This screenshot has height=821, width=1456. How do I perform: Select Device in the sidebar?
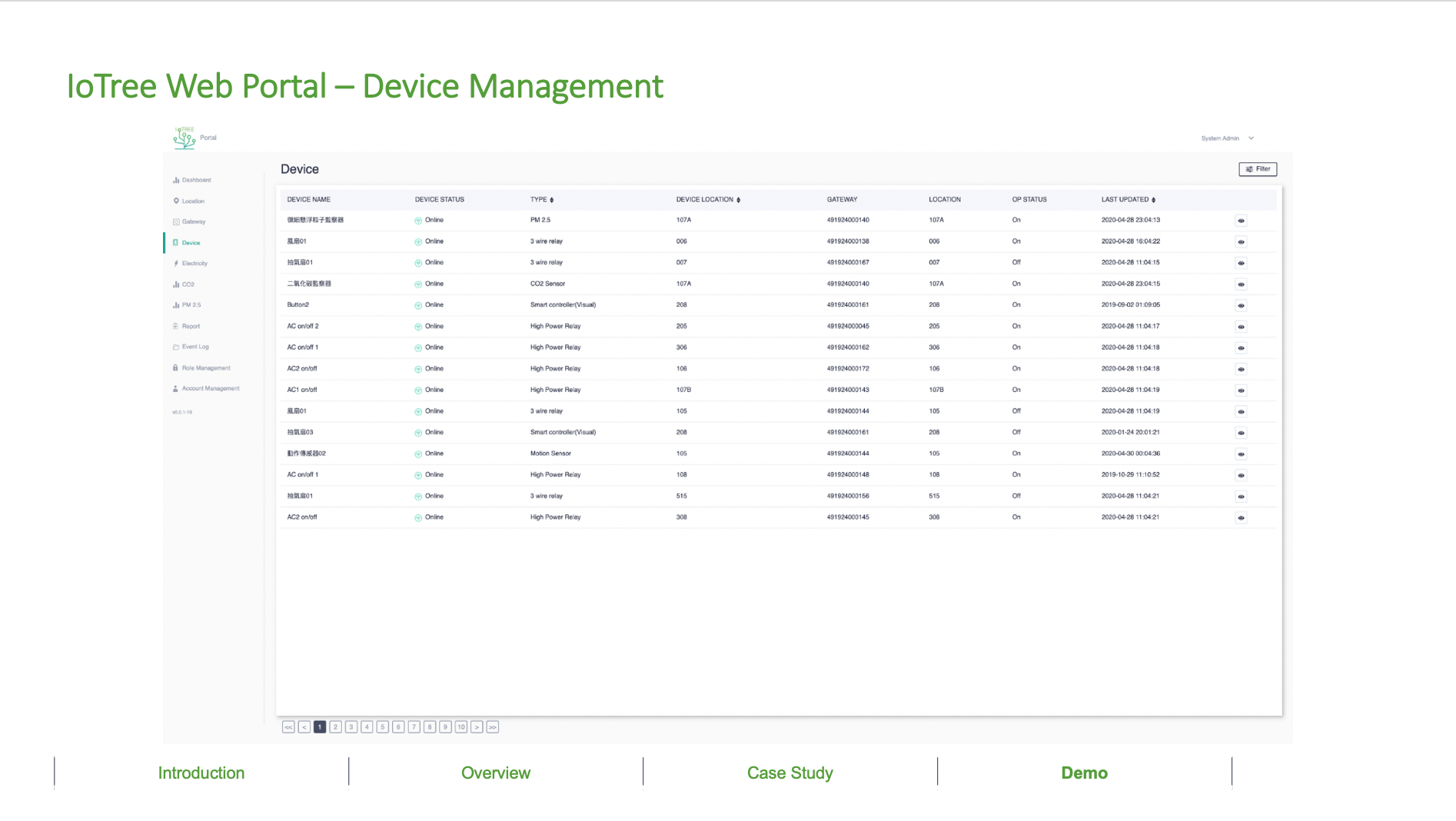click(187, 243)
